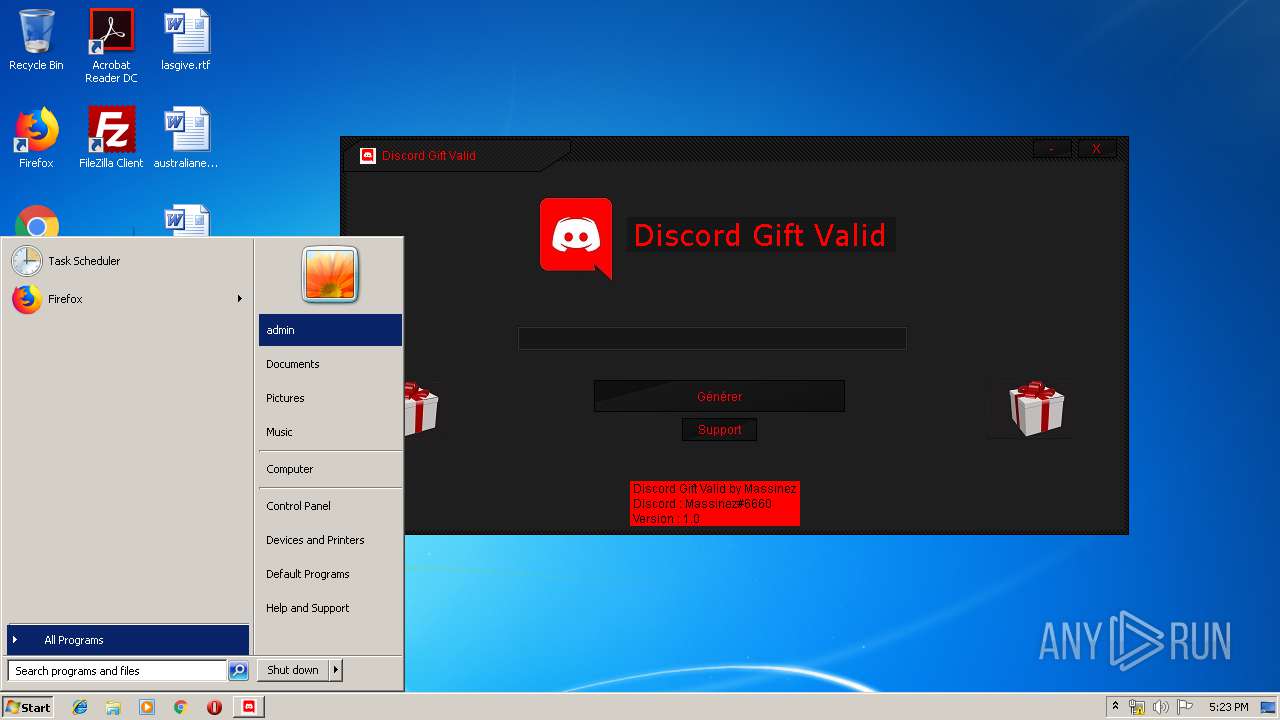Click Discord Gift Valid by Massinez text
This screenshot has height=720, width=1280.
click(x=714, y=489)
